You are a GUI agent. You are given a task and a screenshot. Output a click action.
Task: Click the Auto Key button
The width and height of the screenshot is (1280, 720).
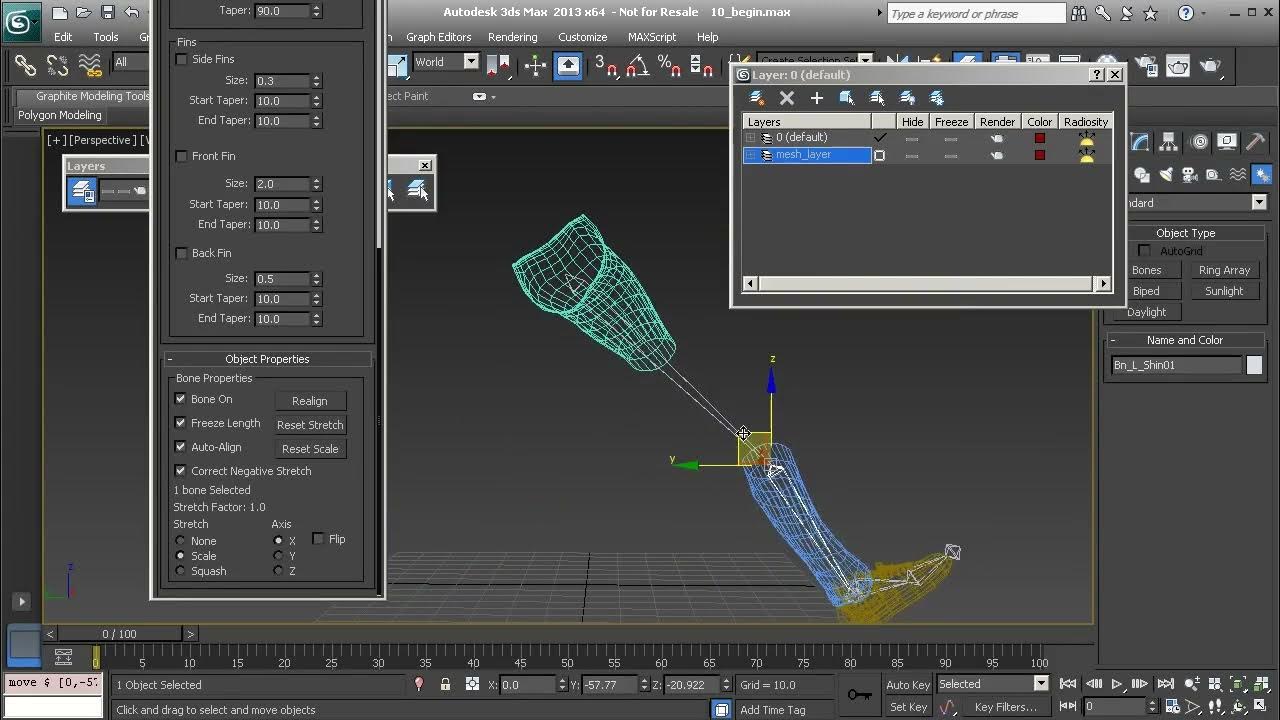point(908,685)
